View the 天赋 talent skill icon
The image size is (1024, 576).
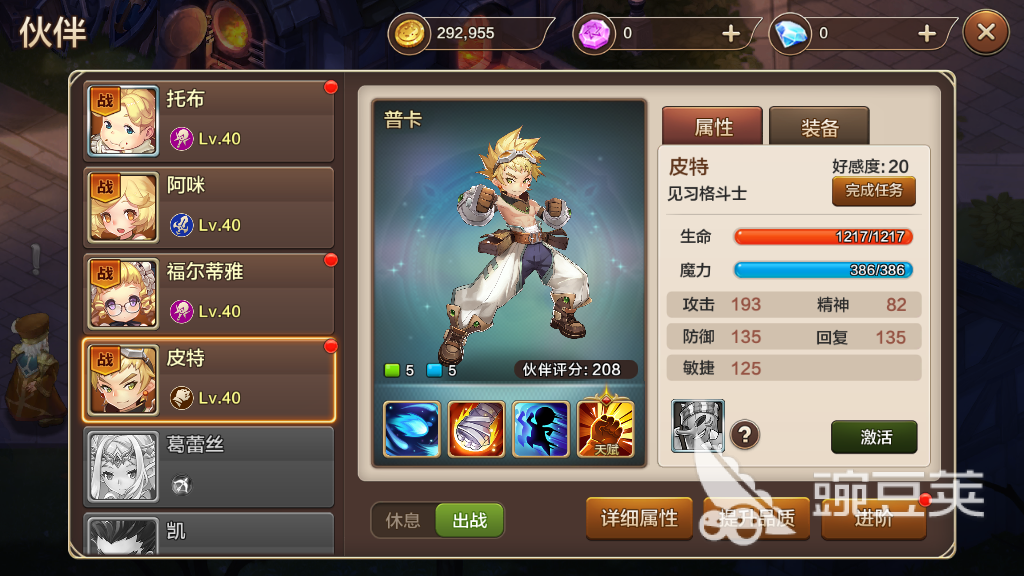tap(605, 428)
